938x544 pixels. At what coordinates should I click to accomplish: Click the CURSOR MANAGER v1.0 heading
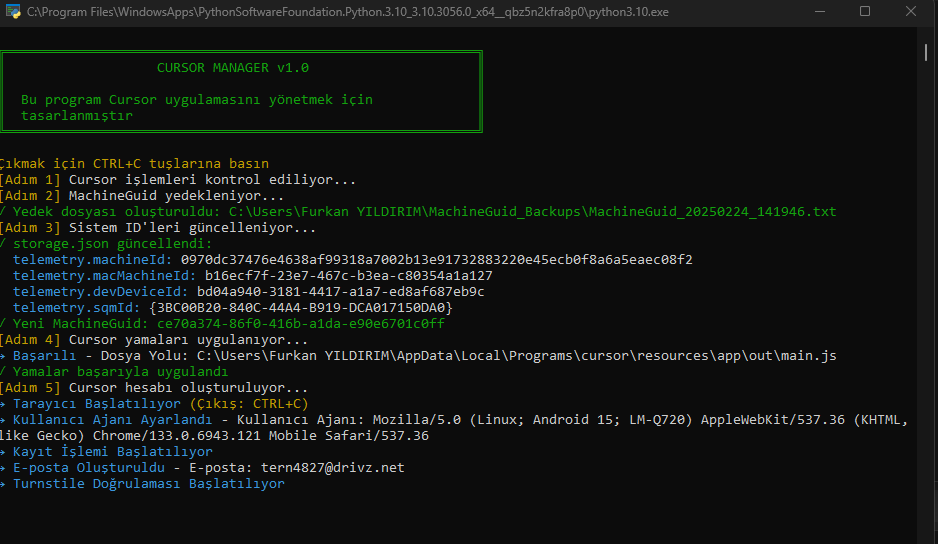coord(233,68)
